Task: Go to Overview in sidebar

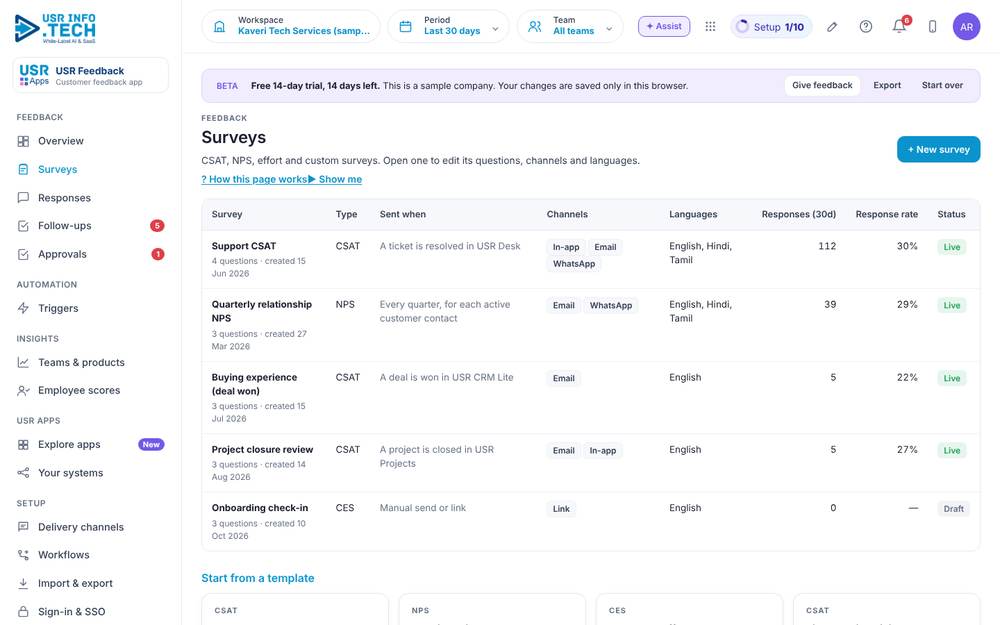Action: coord(91,141)
